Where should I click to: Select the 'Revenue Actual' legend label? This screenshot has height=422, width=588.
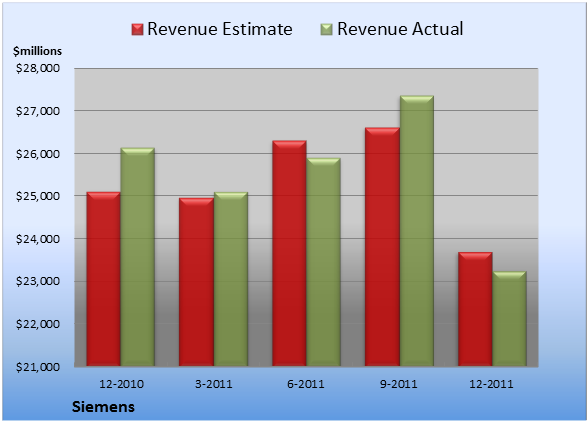pyautogui.click(x=400, y=29)
